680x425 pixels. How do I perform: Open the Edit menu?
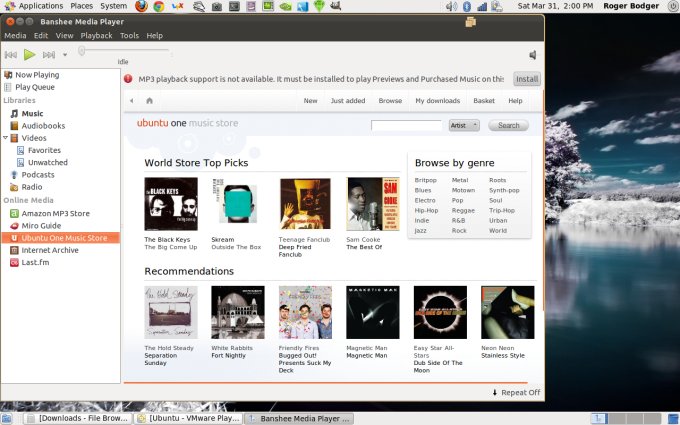[41, 36]
